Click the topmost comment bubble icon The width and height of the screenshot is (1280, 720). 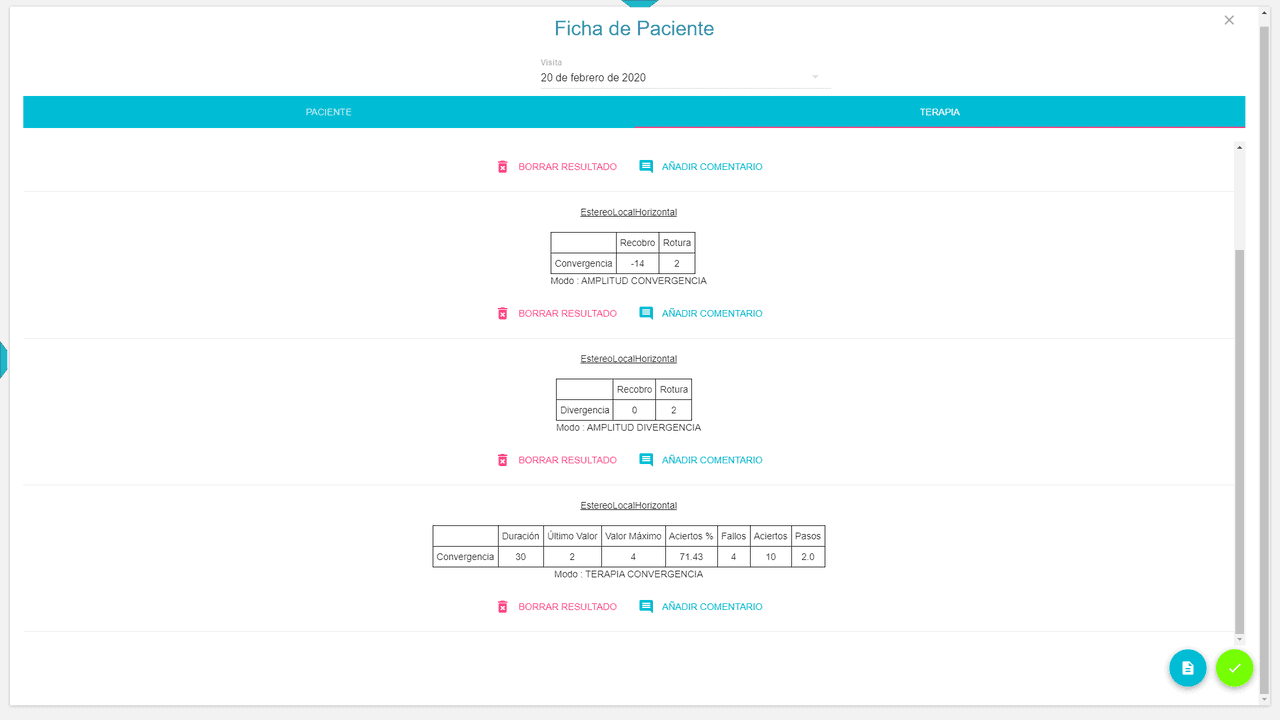click(646, 167)
